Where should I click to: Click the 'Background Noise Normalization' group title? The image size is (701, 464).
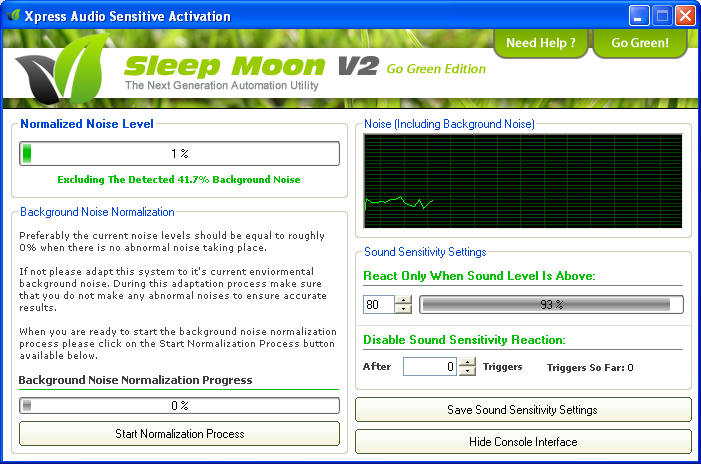click(x=97, y=212)
